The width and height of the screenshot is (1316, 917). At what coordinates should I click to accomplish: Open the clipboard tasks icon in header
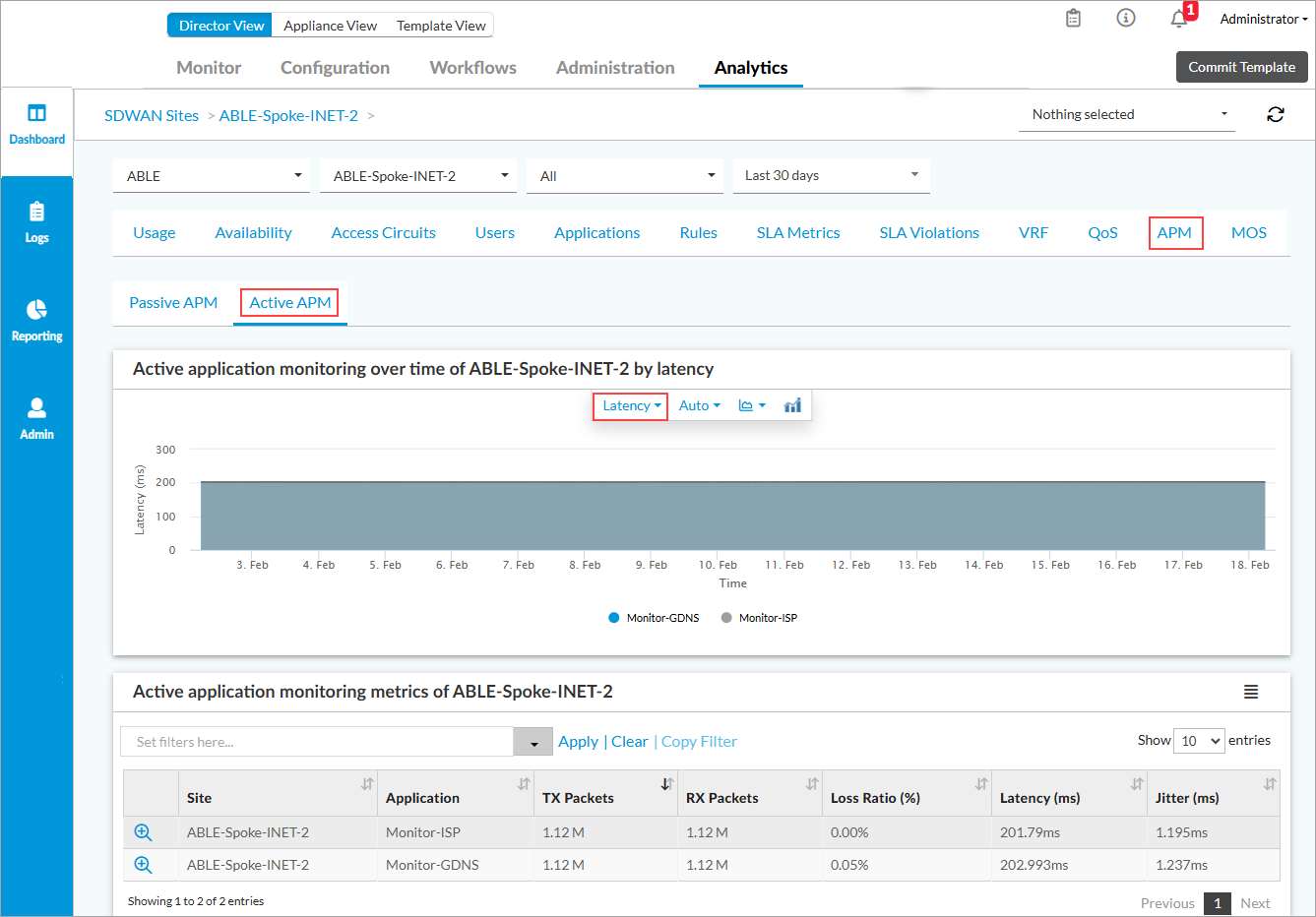click(1073, 19)
